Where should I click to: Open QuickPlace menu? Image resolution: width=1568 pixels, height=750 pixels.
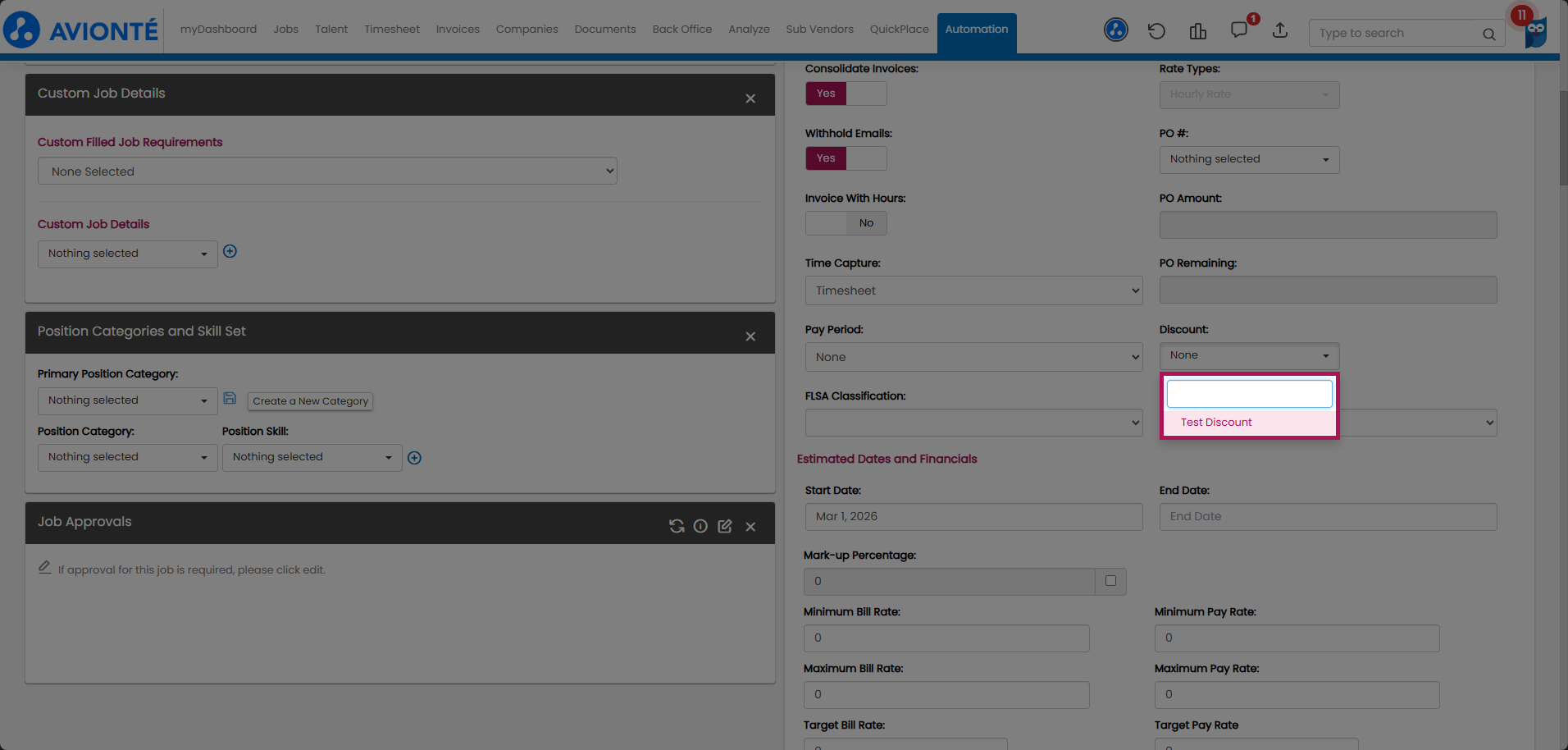coord(900,30)
